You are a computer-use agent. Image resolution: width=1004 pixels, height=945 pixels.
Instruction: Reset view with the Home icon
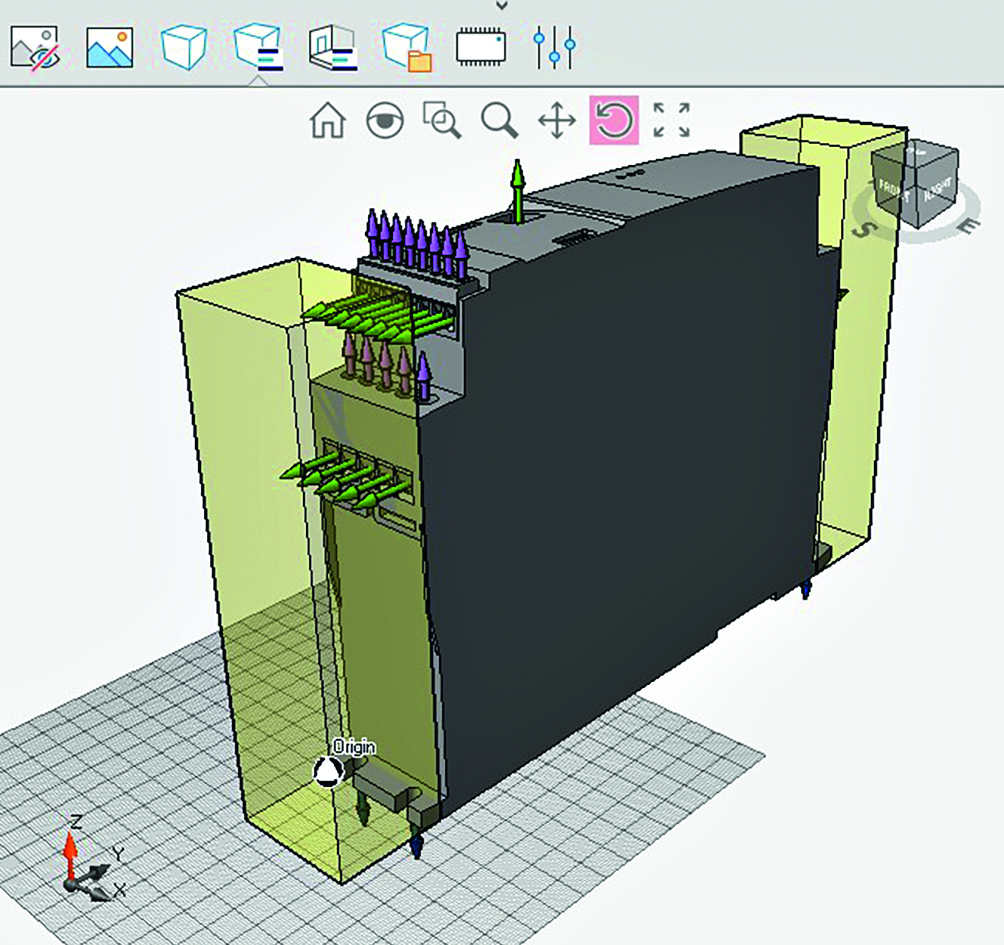click(x=328, y=121)
